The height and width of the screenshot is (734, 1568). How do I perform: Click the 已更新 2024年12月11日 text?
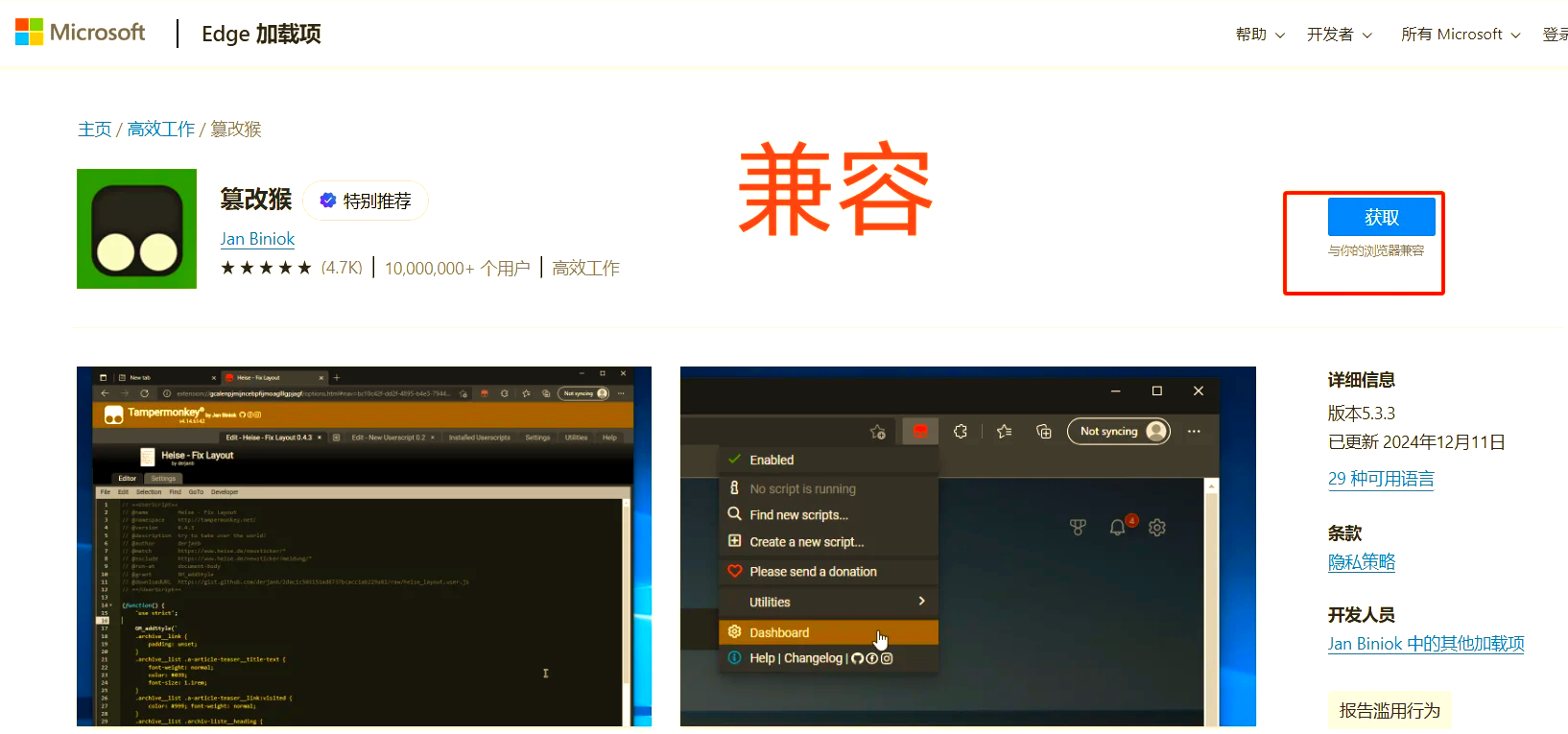point(1416,442)
